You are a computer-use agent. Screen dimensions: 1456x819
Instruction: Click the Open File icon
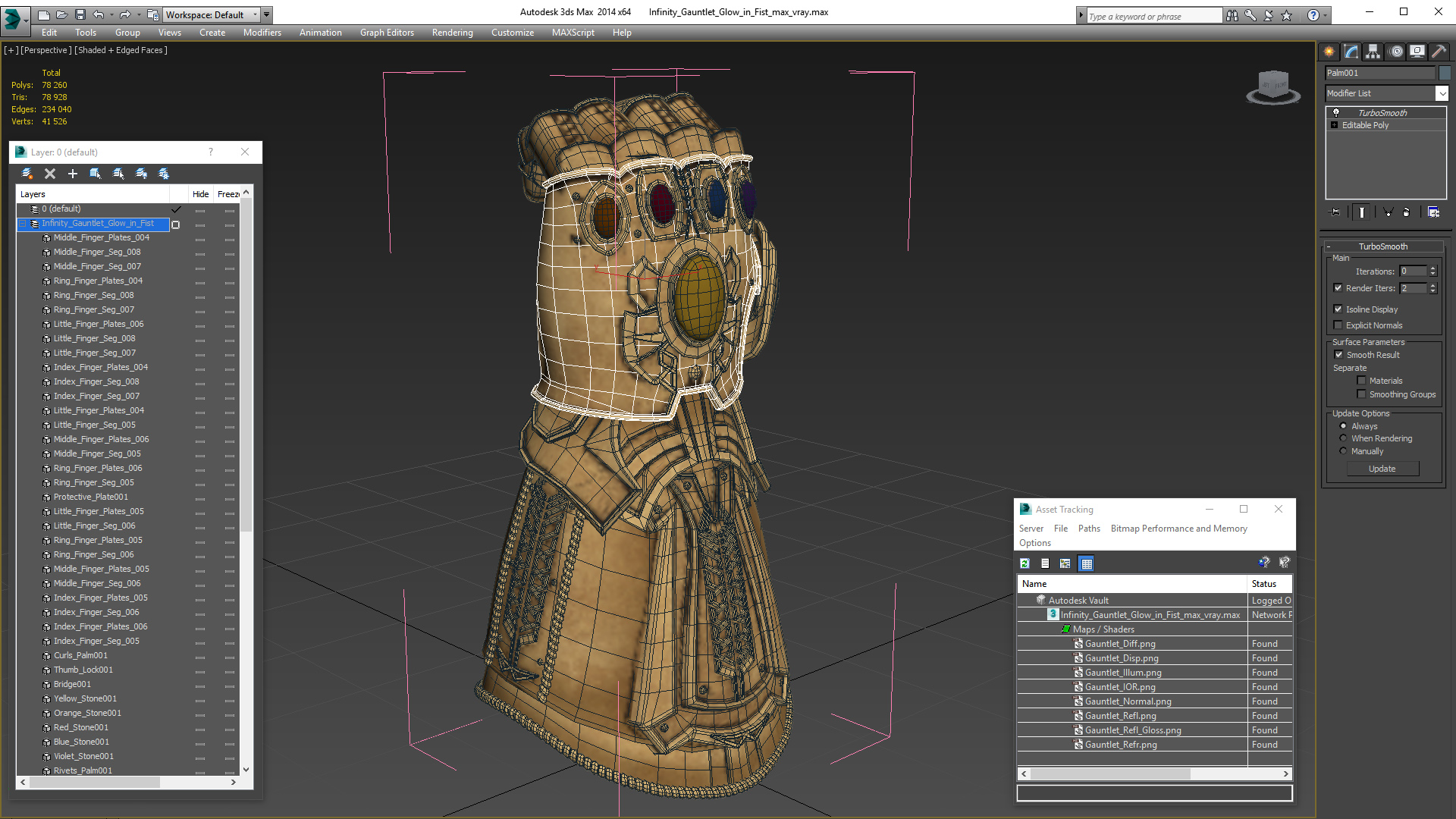[x=61, y=15]
